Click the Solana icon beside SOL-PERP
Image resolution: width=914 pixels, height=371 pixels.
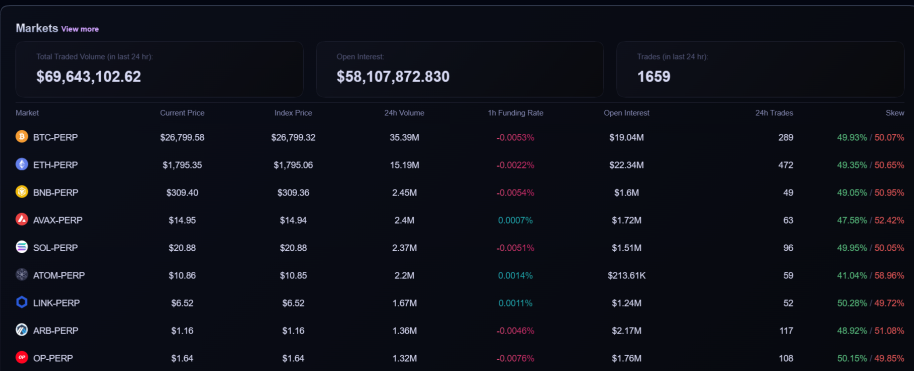[22, 247]
